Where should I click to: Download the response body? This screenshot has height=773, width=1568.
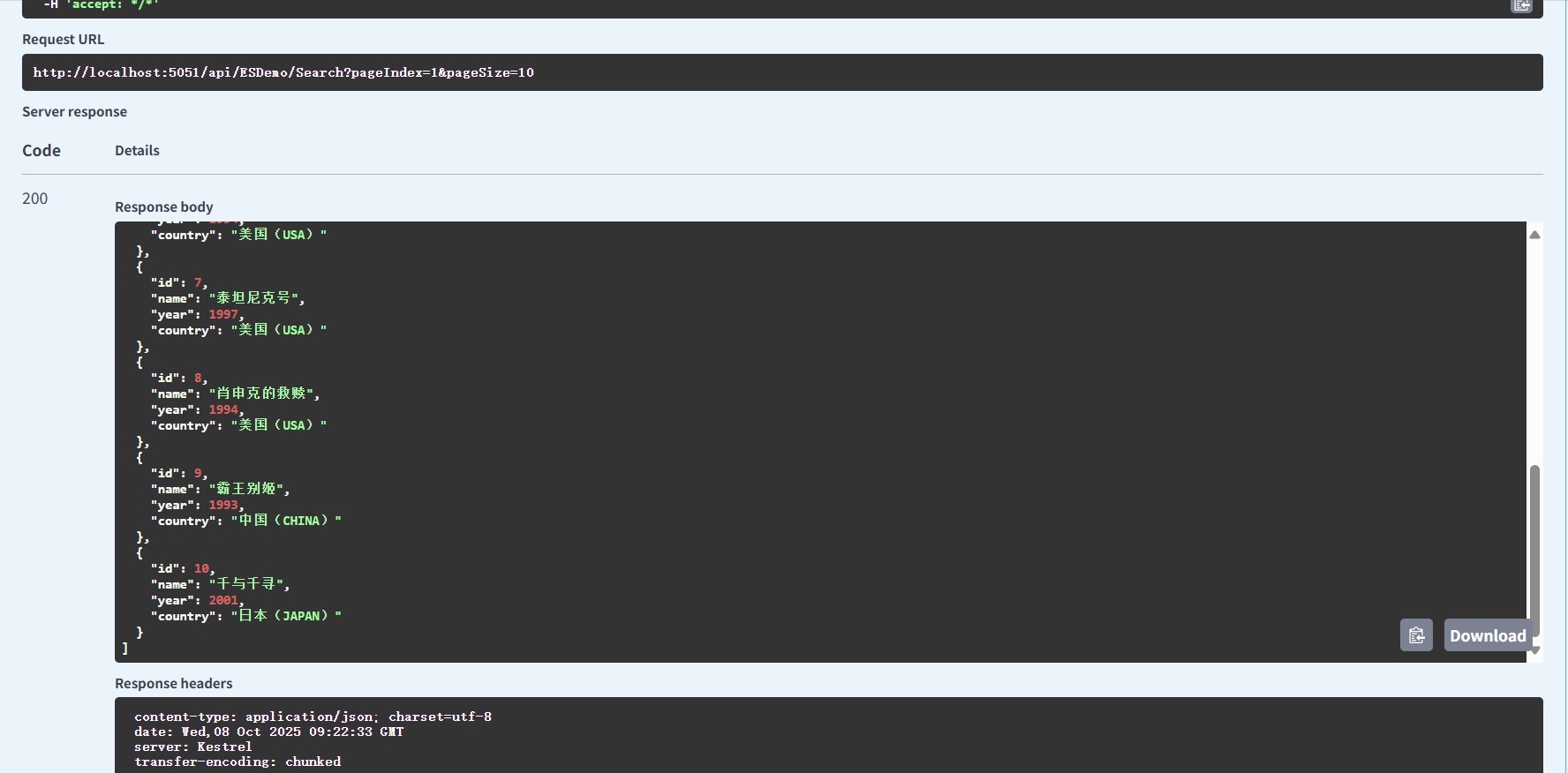[x=1488, y=635]
